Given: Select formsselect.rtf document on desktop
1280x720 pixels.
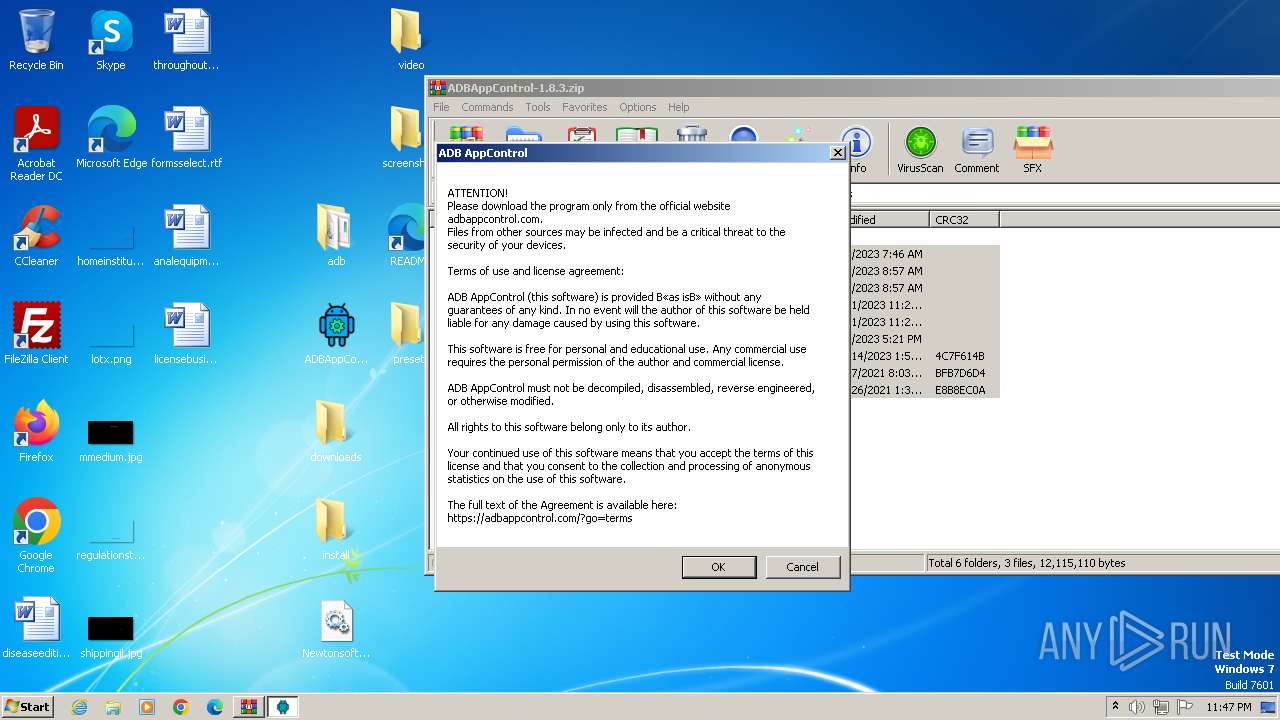Looking at the screenshot, I should pos(187,138).
